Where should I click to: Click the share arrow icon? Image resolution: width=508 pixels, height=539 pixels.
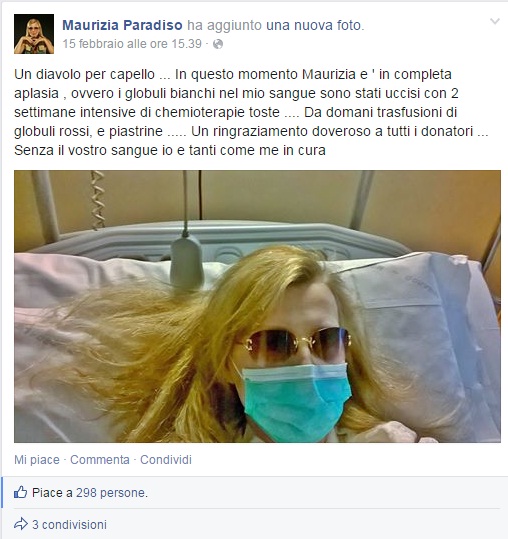(21, 524)
